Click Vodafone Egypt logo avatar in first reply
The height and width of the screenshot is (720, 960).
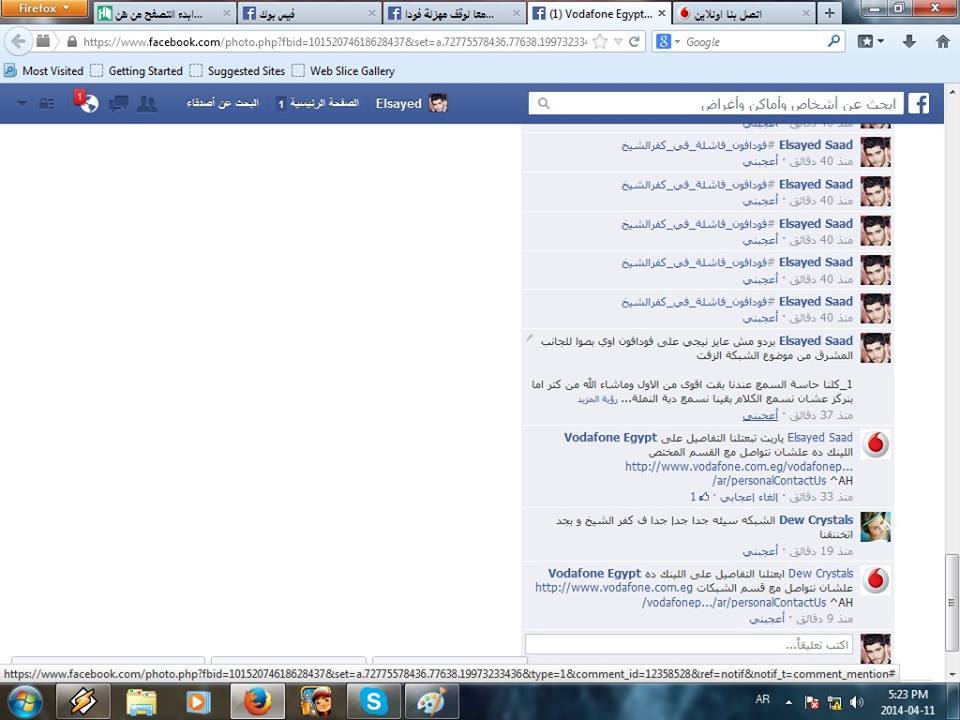[876, 444]
